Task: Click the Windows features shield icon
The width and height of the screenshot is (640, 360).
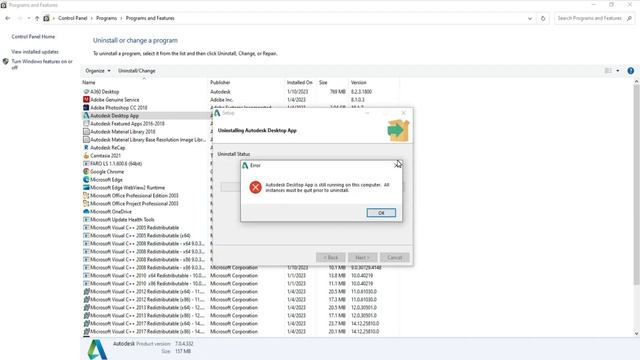Action: (x=6, y=62)
